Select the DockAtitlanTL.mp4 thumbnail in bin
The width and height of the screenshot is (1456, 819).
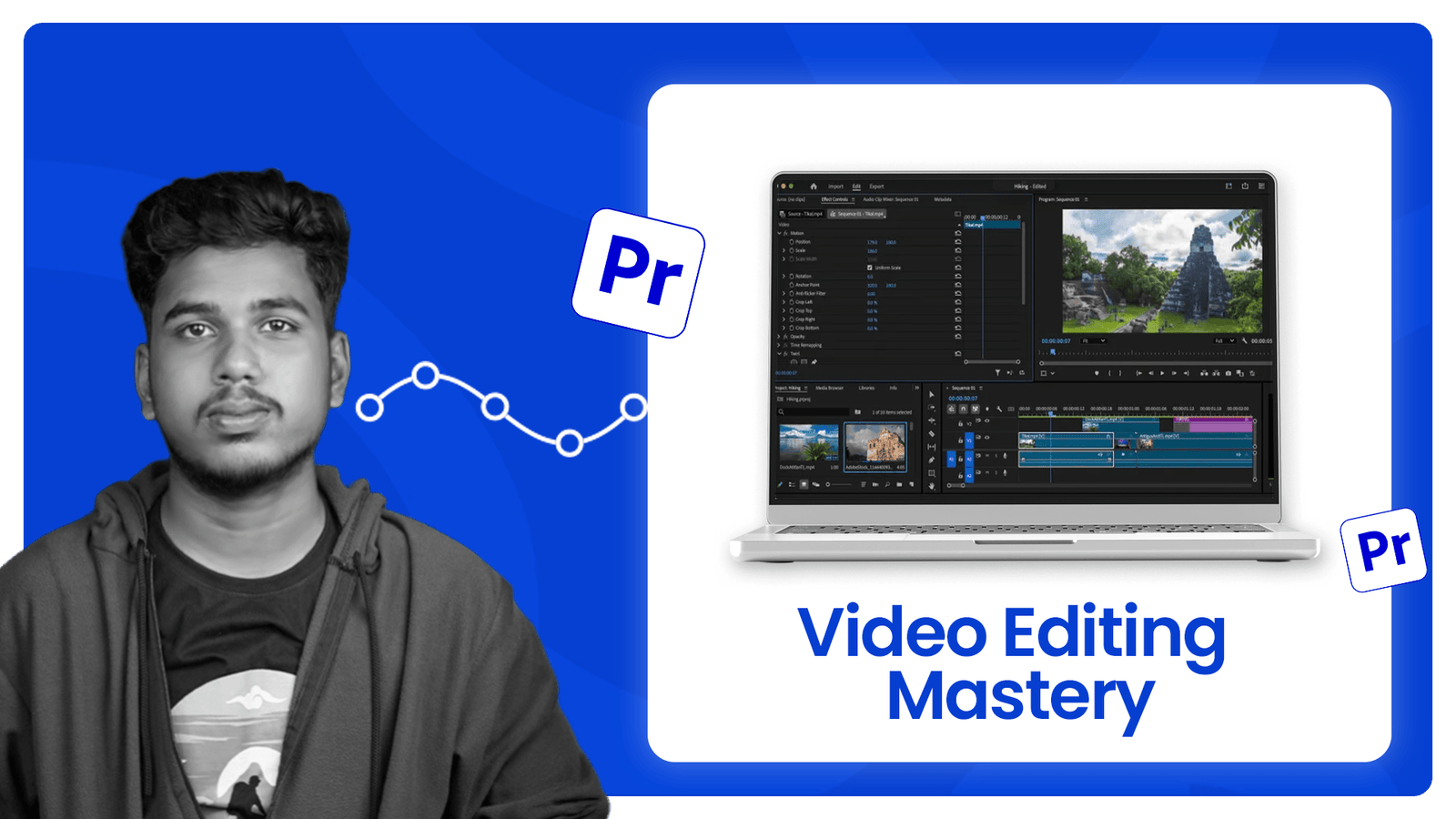click(x=809, y=442)
